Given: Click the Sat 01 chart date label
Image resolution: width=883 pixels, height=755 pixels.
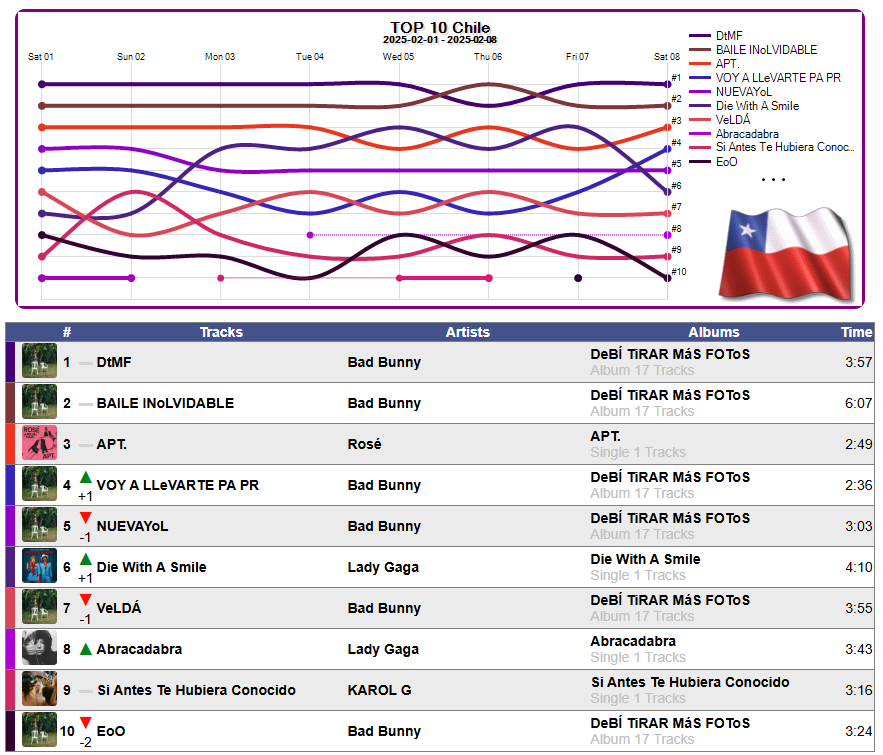Looking at the screenshot, I should tap(41, 57).
